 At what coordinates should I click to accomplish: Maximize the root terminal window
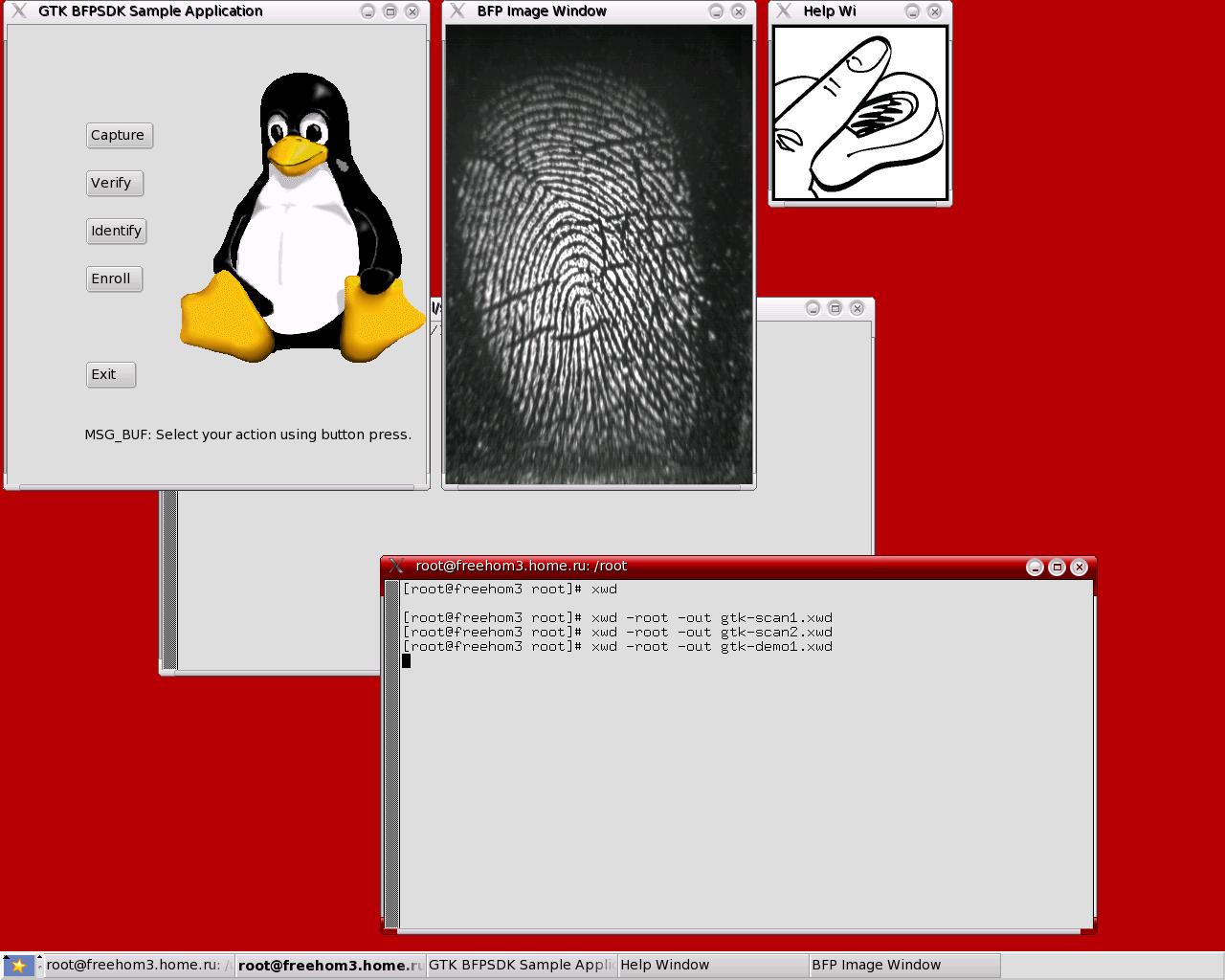(1057, 568)
